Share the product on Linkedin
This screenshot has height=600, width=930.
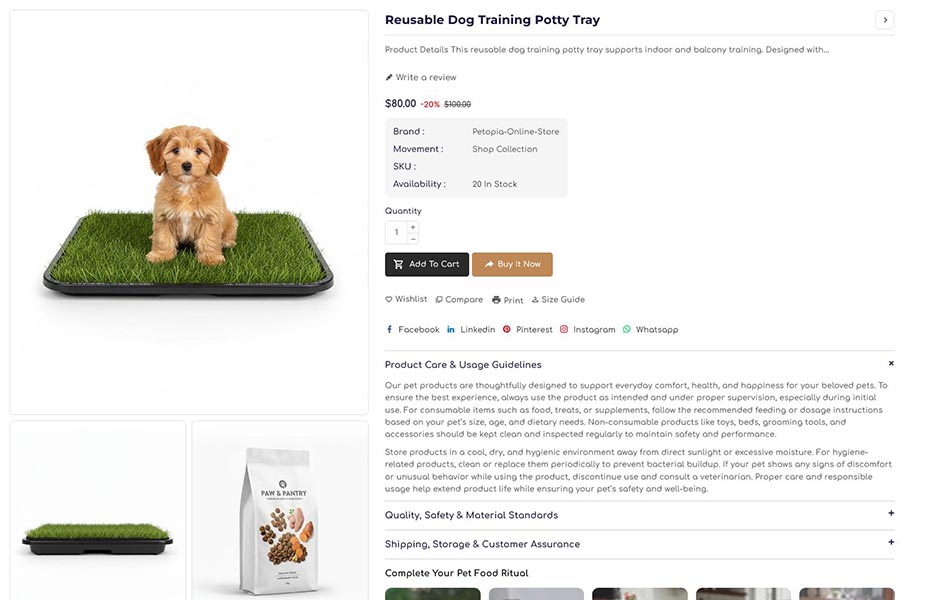470,330
